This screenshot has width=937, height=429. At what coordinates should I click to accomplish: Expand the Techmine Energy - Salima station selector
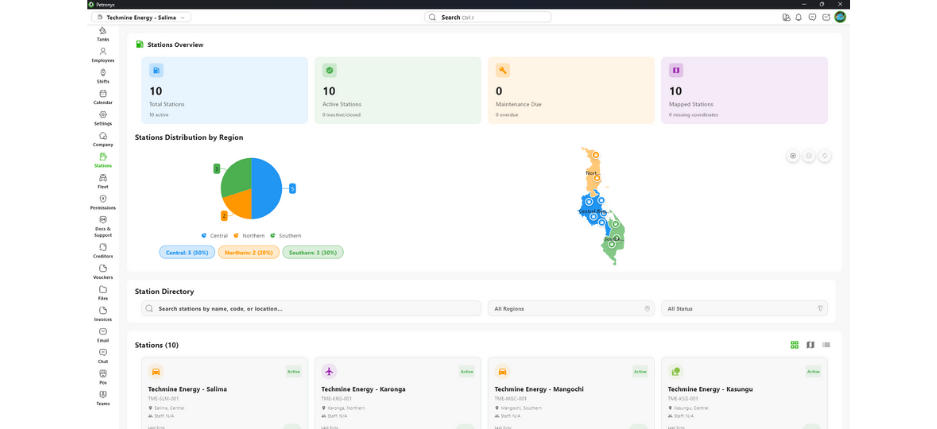point(141,17)
